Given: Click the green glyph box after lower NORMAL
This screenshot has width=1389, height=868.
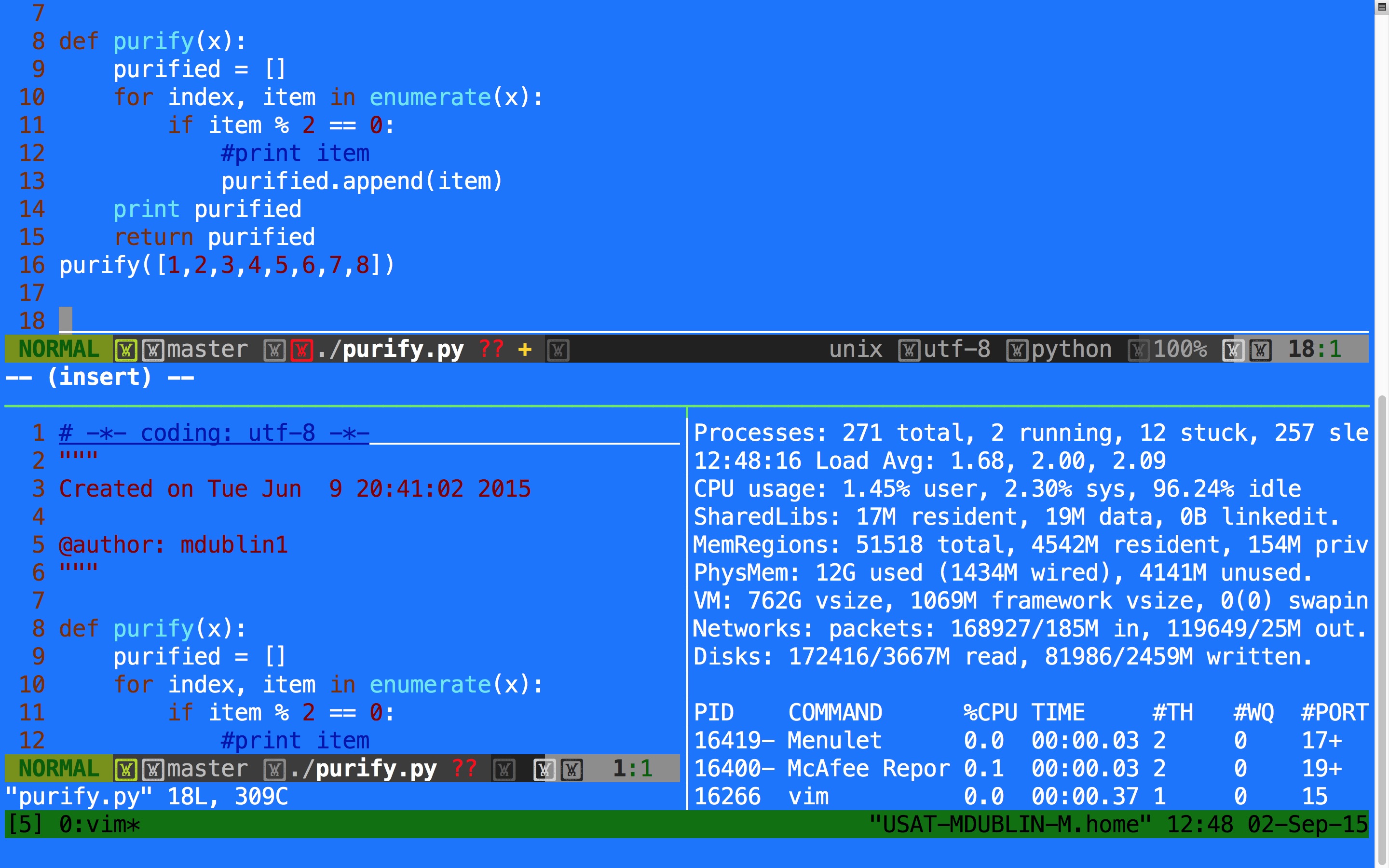Looking at the screenshot, I should coord(126,769).
